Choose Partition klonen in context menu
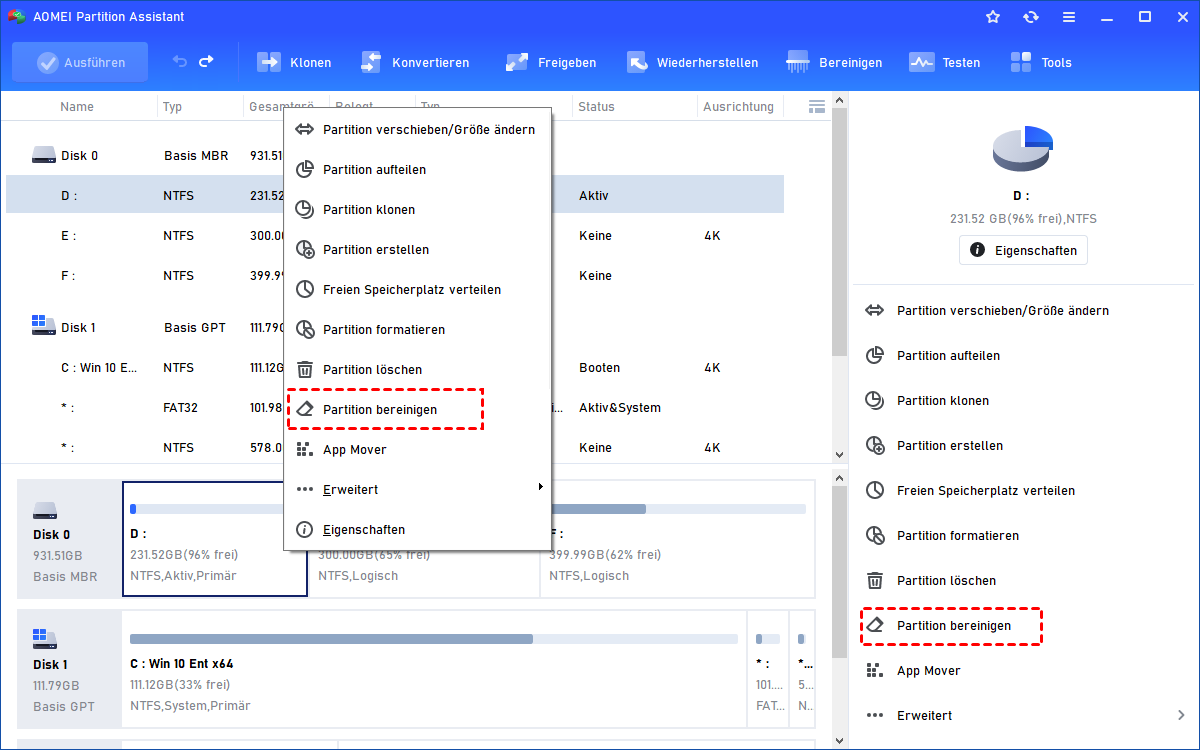Screen dimensions: 1200x750 tap(418, 210)
